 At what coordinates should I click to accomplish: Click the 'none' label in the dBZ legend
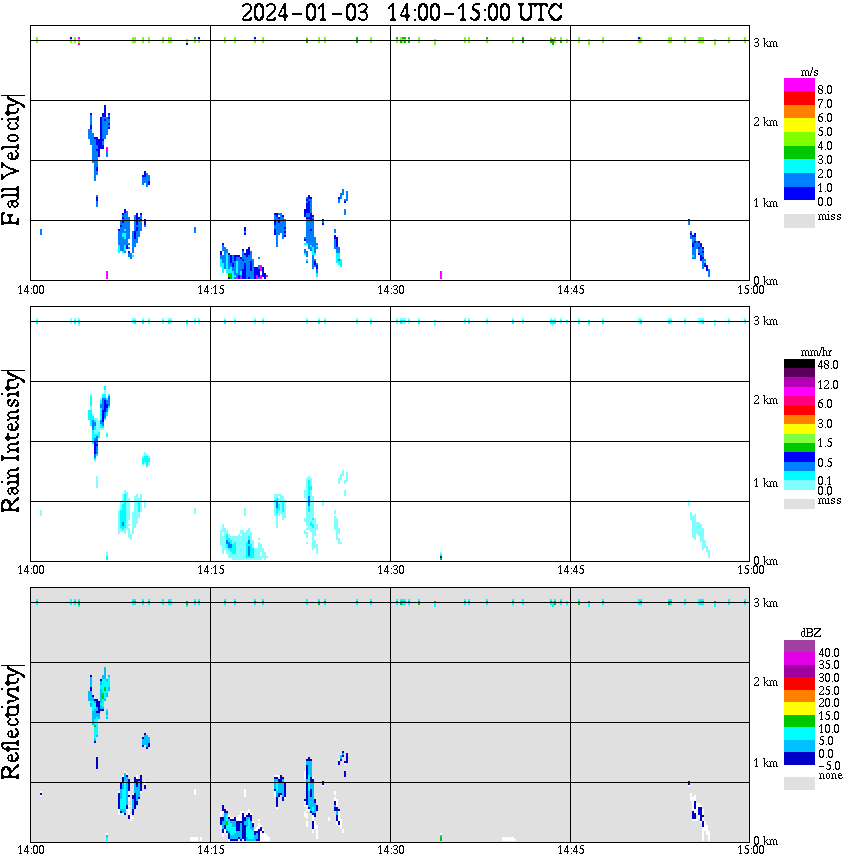coord(830,776)
